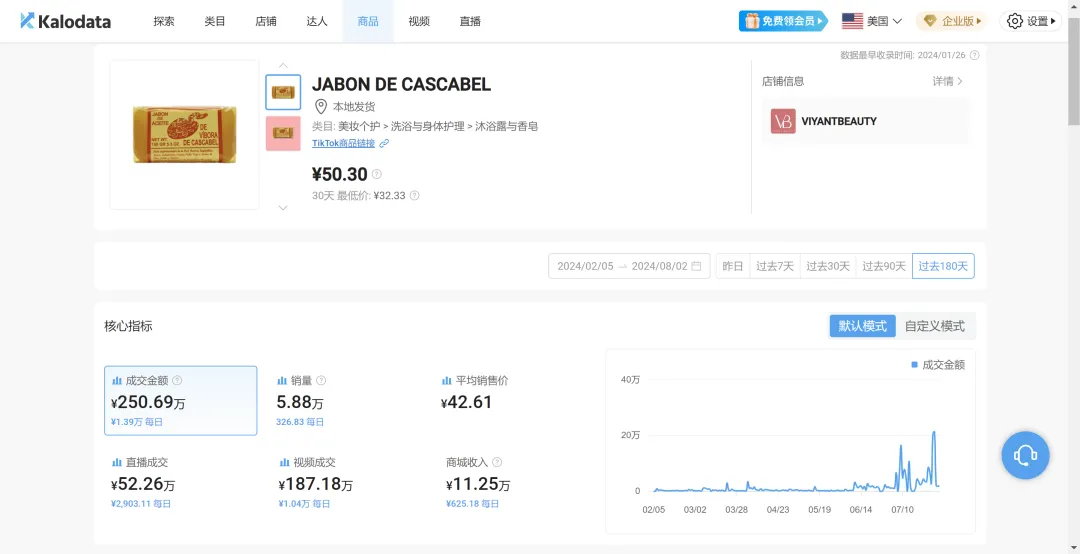The image size is (1080, 554).
Task: Click the customer support headset icon
Action: (1025, 456)
